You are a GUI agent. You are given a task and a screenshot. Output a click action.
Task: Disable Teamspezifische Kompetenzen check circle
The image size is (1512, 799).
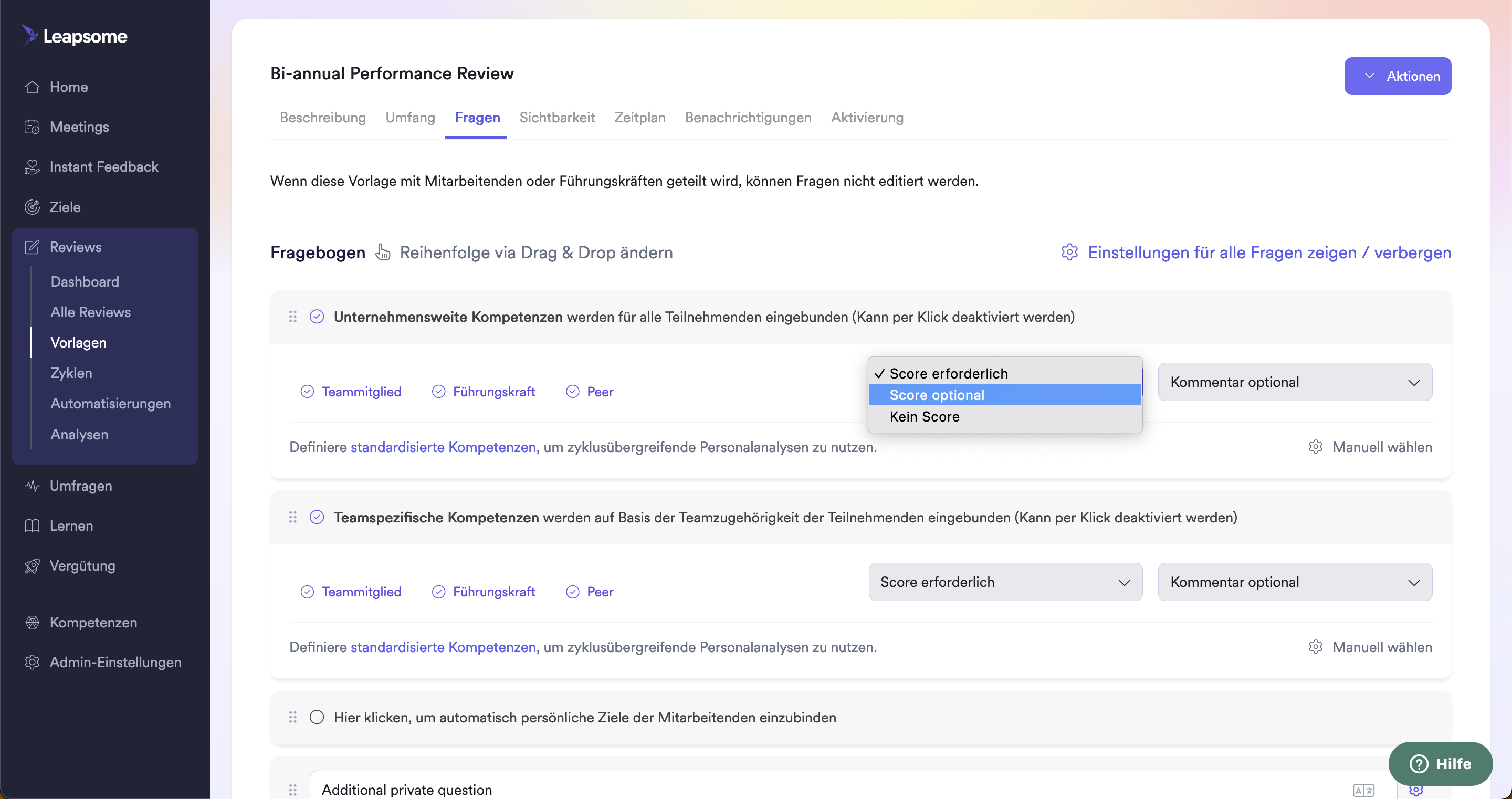coord(317,517)
